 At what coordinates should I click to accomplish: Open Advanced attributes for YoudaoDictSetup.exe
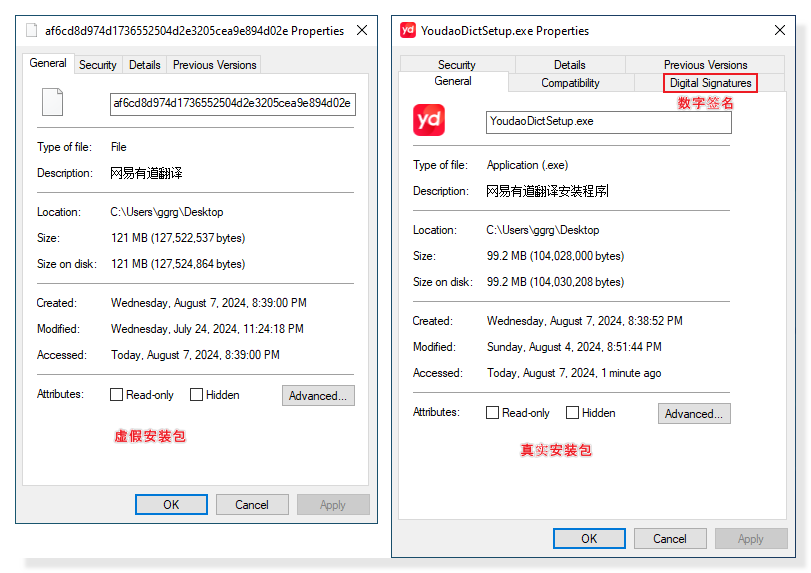(x=694, y=414)
